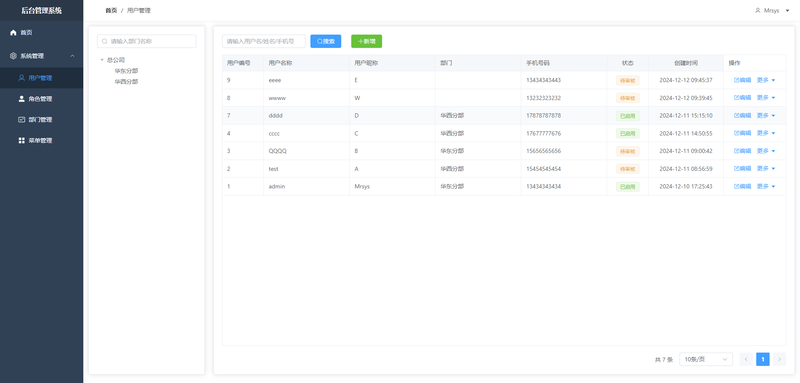Click the menu management grid icon
This screenshot has width=800, height=383.
click(21, 140)
